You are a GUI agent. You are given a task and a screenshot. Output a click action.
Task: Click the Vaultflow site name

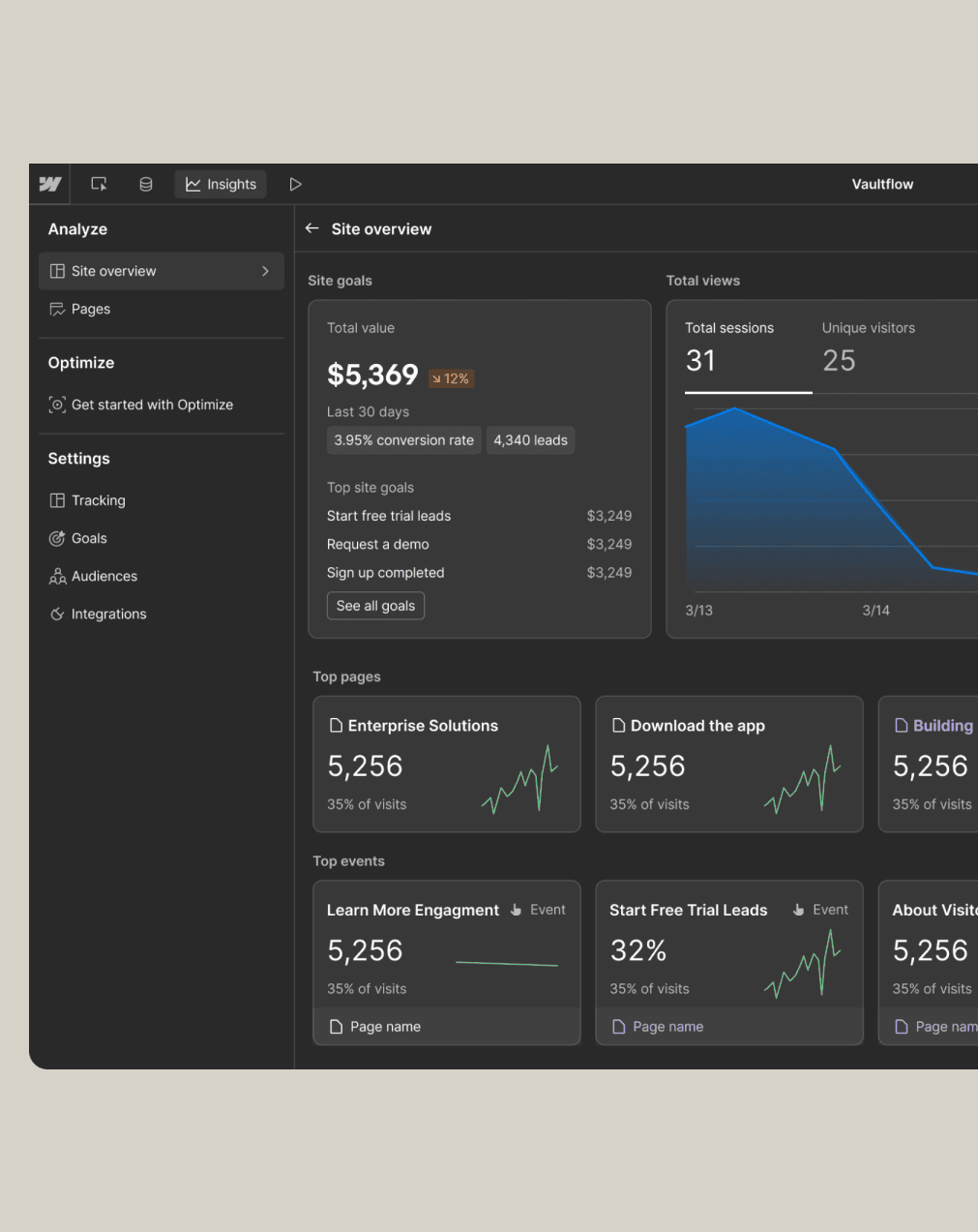coord(882,184)
